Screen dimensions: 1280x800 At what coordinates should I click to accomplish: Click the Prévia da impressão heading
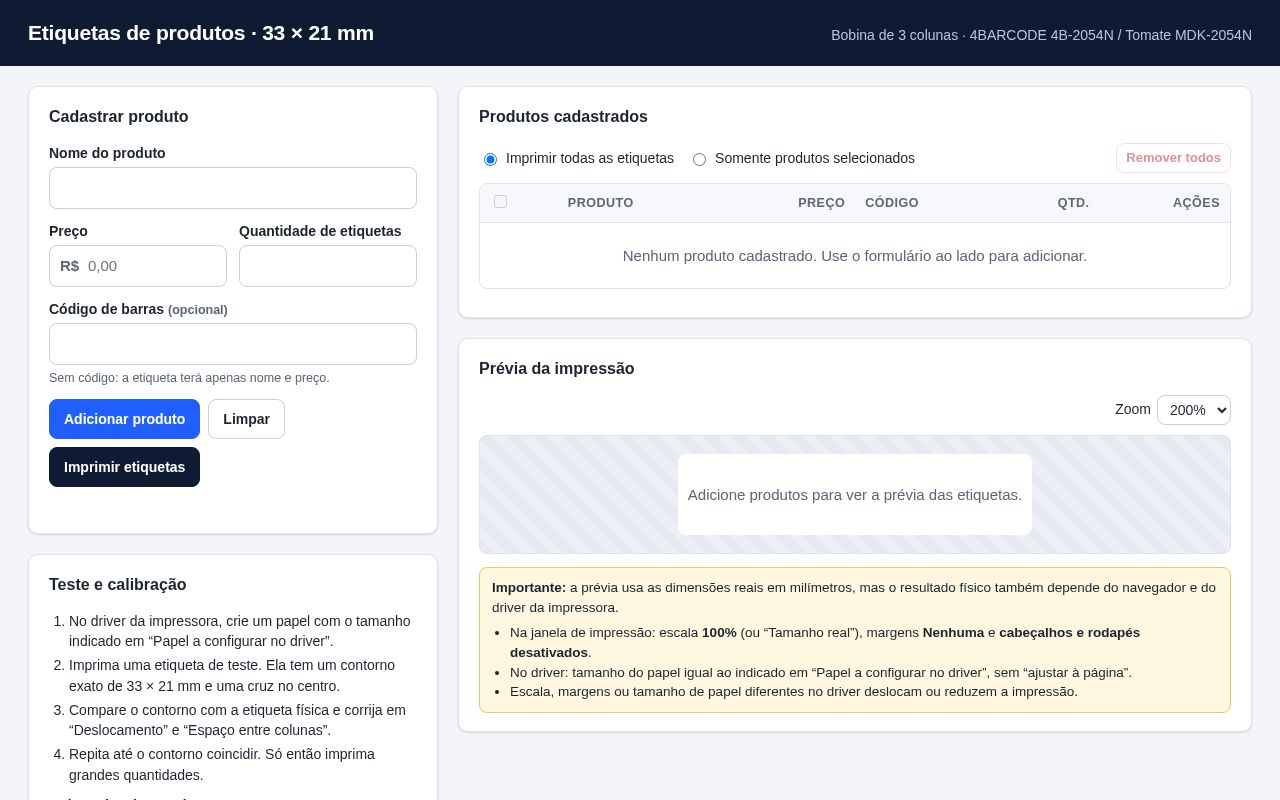557,369
